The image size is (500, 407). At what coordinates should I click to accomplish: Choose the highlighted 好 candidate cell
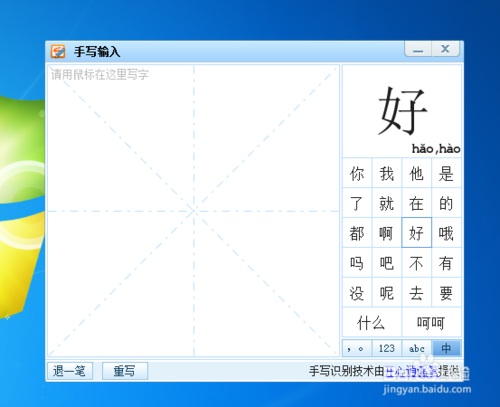tap(417, 233)
